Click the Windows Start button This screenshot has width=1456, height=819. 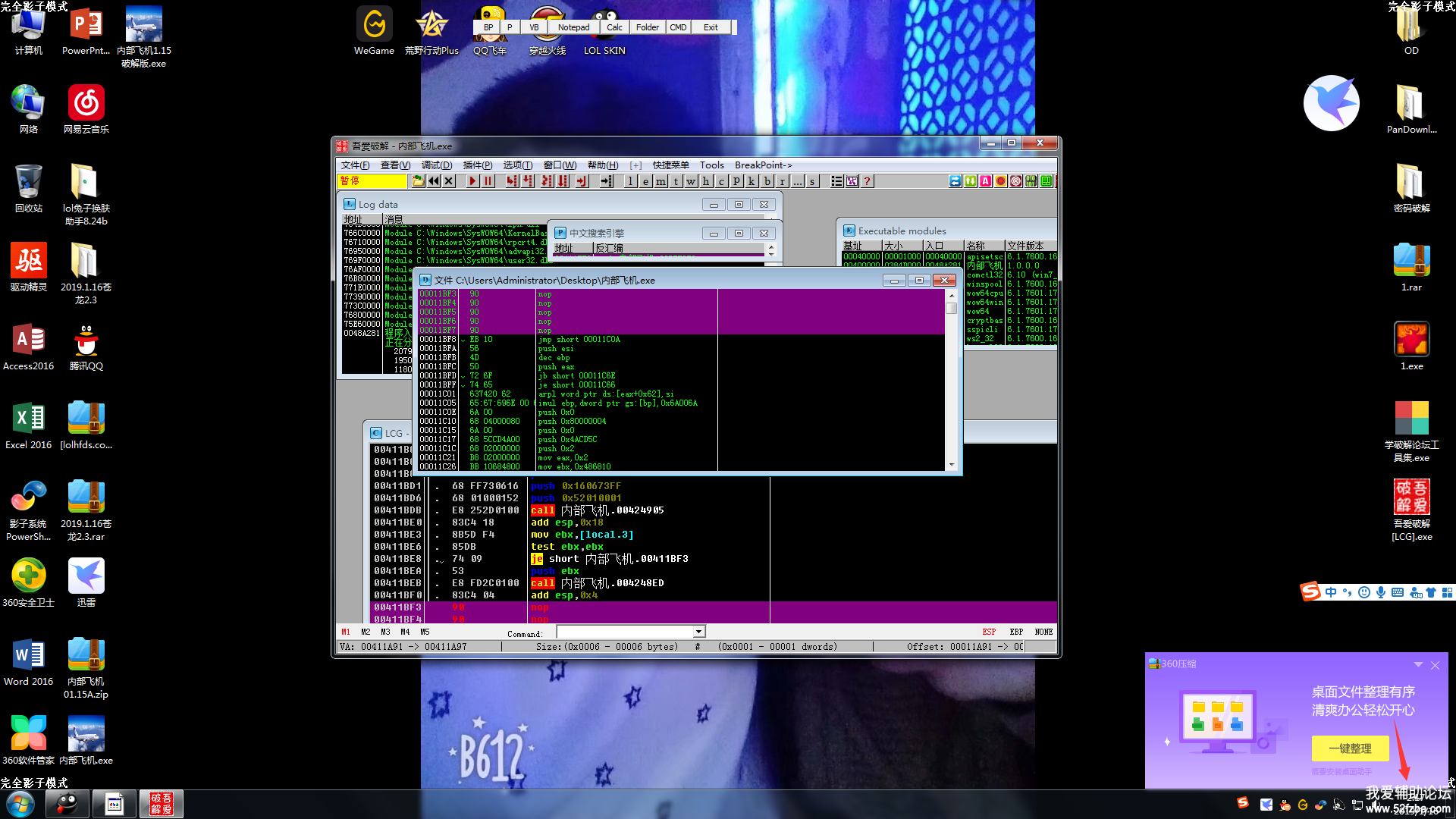point(20,804)
